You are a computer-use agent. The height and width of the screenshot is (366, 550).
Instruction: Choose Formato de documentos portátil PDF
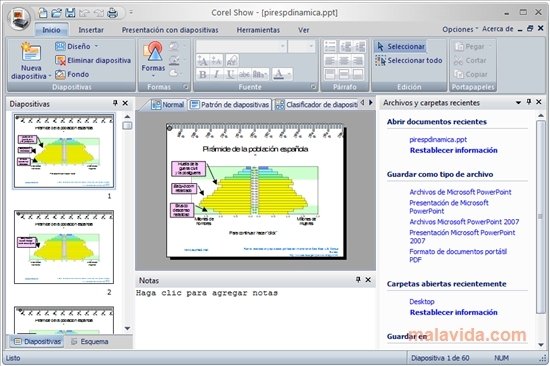(x=458, y=255)
